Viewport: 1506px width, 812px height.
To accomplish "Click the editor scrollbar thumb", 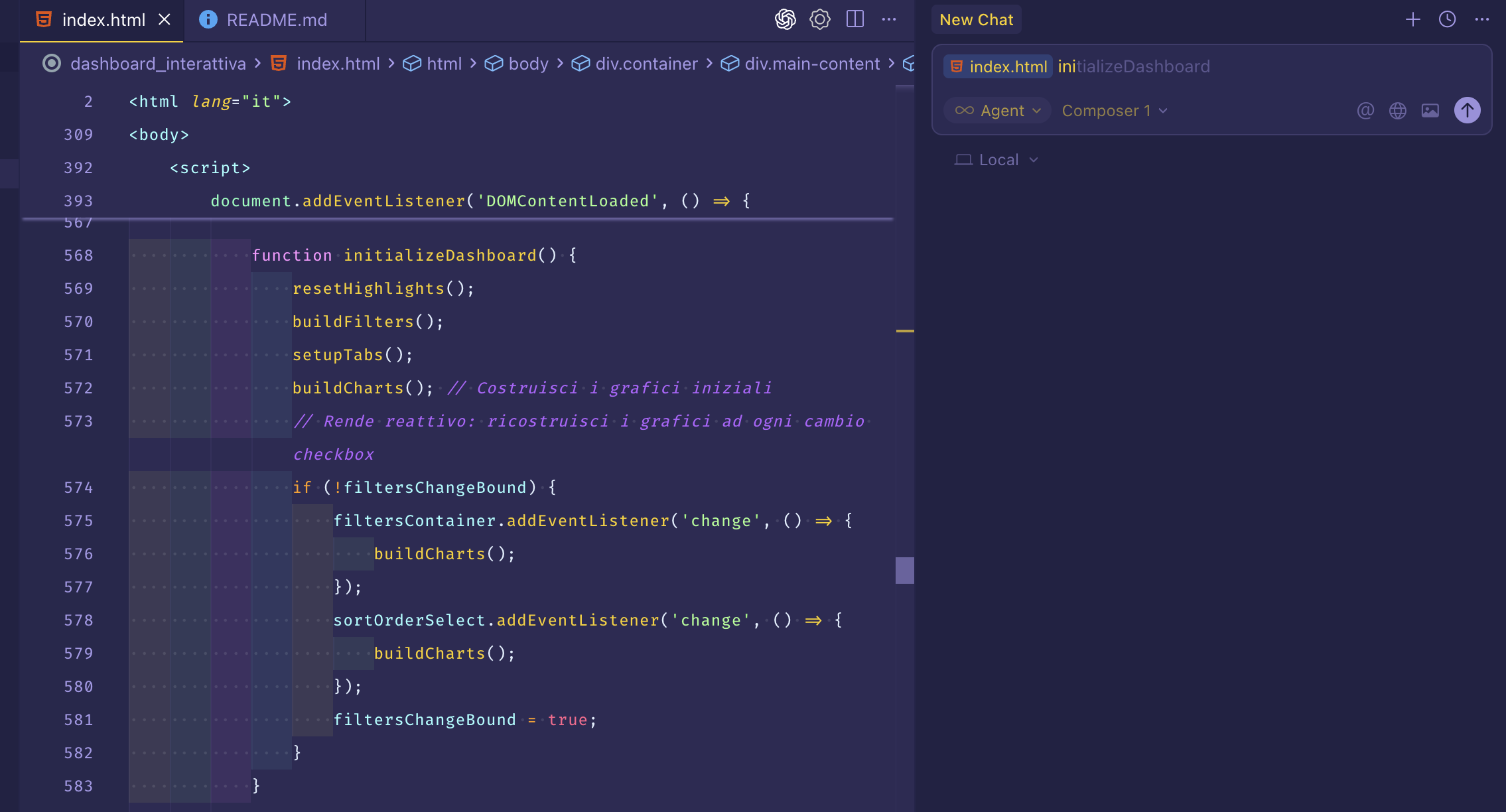I will (x=905, y=571).
